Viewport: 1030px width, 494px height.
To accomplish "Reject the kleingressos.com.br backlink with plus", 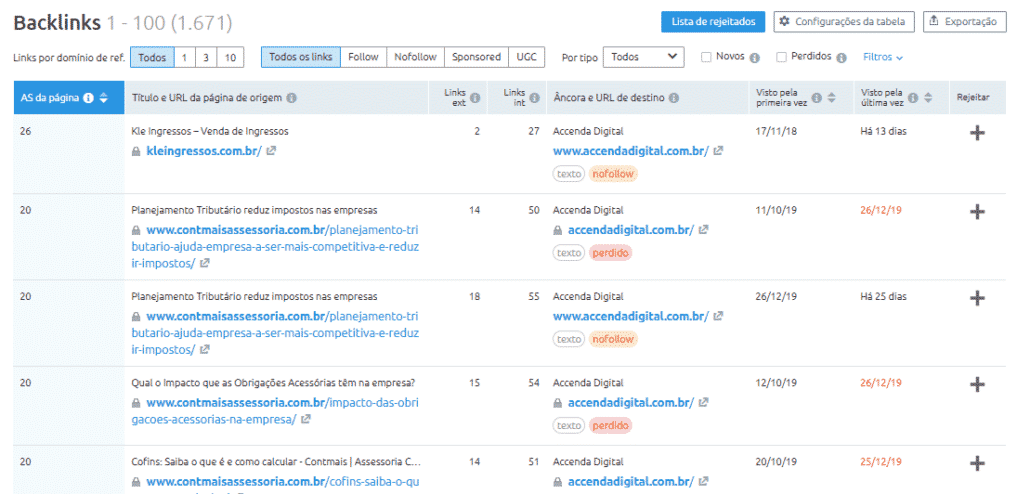I will [x=977, y=133].
